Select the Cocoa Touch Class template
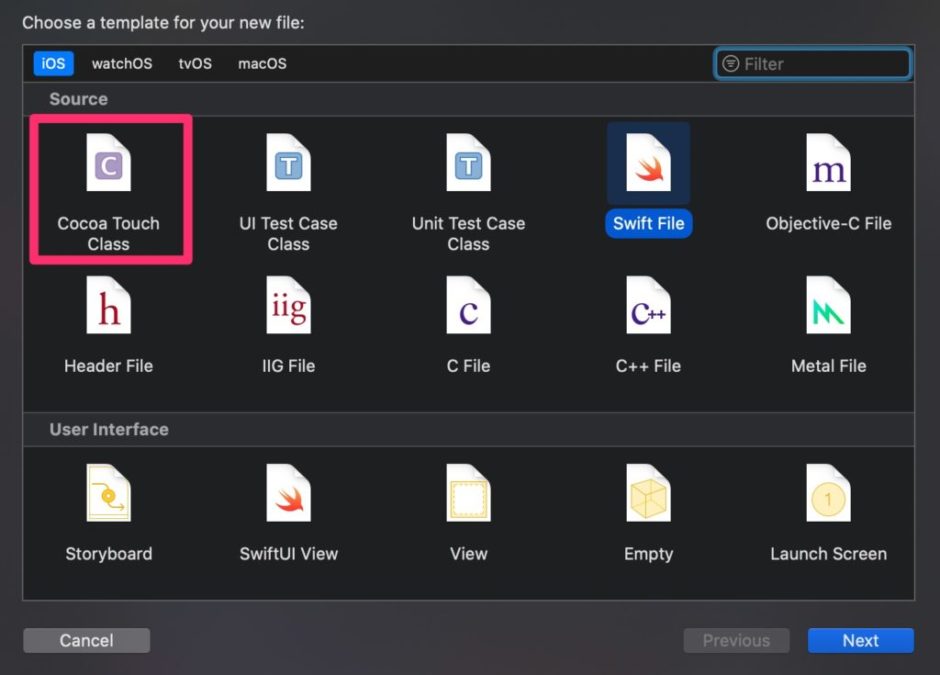940x675 pixels. pyautogui.click(x=108, y=165)
